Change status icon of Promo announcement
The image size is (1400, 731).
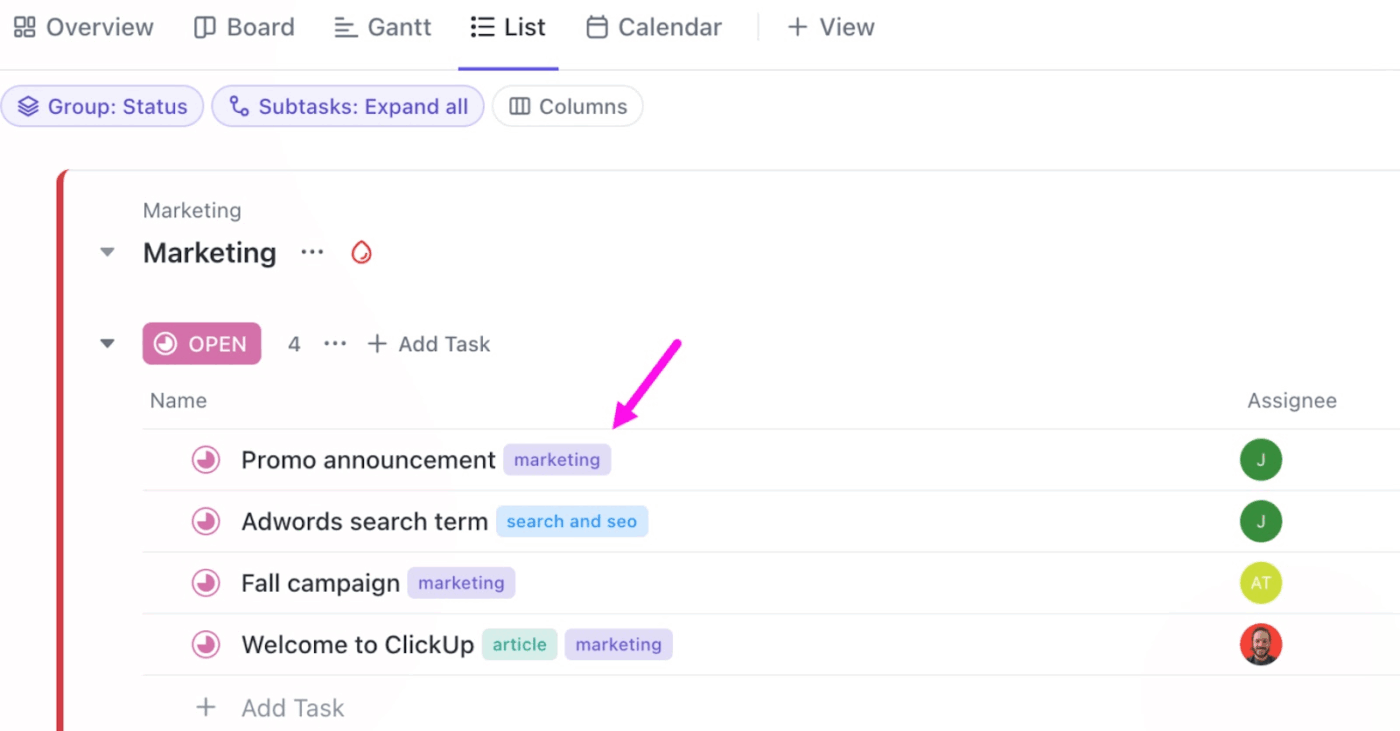(x=206, y=460)
